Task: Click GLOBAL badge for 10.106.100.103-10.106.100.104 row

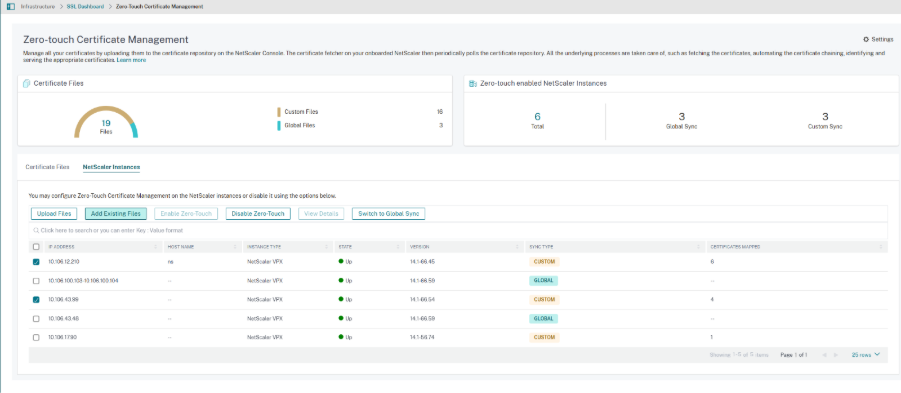Action: click(544, 280)
